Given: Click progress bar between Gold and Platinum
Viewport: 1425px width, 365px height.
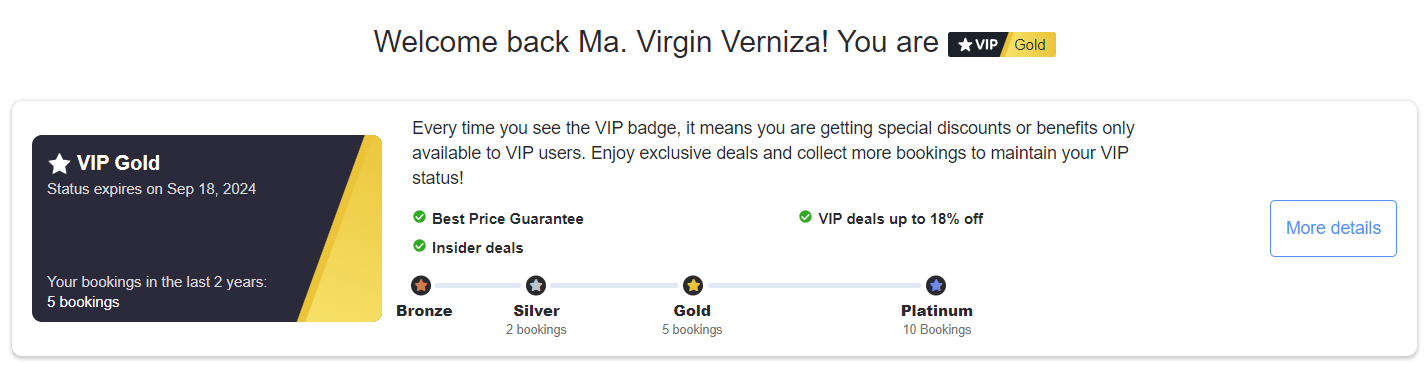Looking at the screenshot, I should pyautogui.click(x=814, y=286).
